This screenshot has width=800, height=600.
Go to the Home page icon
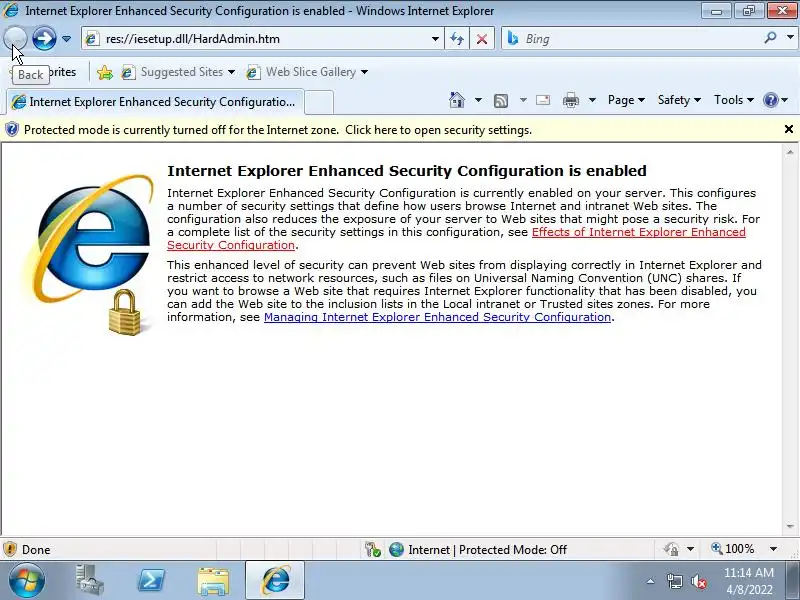coord(457,100)
